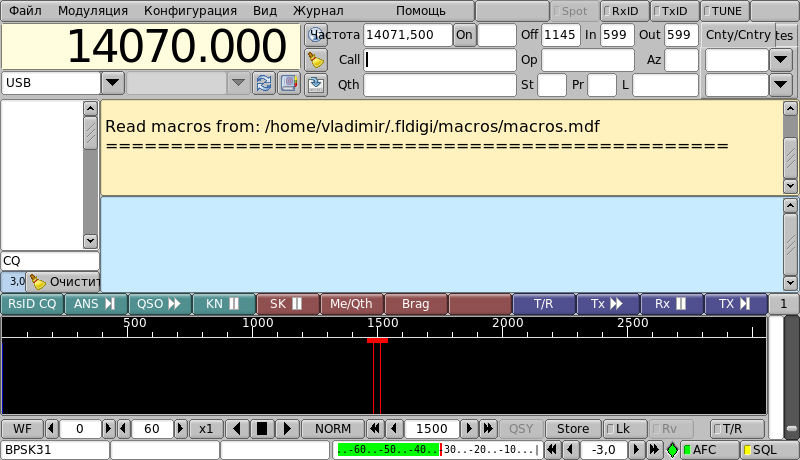Screen dimensions: 800x460
Task: Click the KN macro button
Action: point(223,304)
